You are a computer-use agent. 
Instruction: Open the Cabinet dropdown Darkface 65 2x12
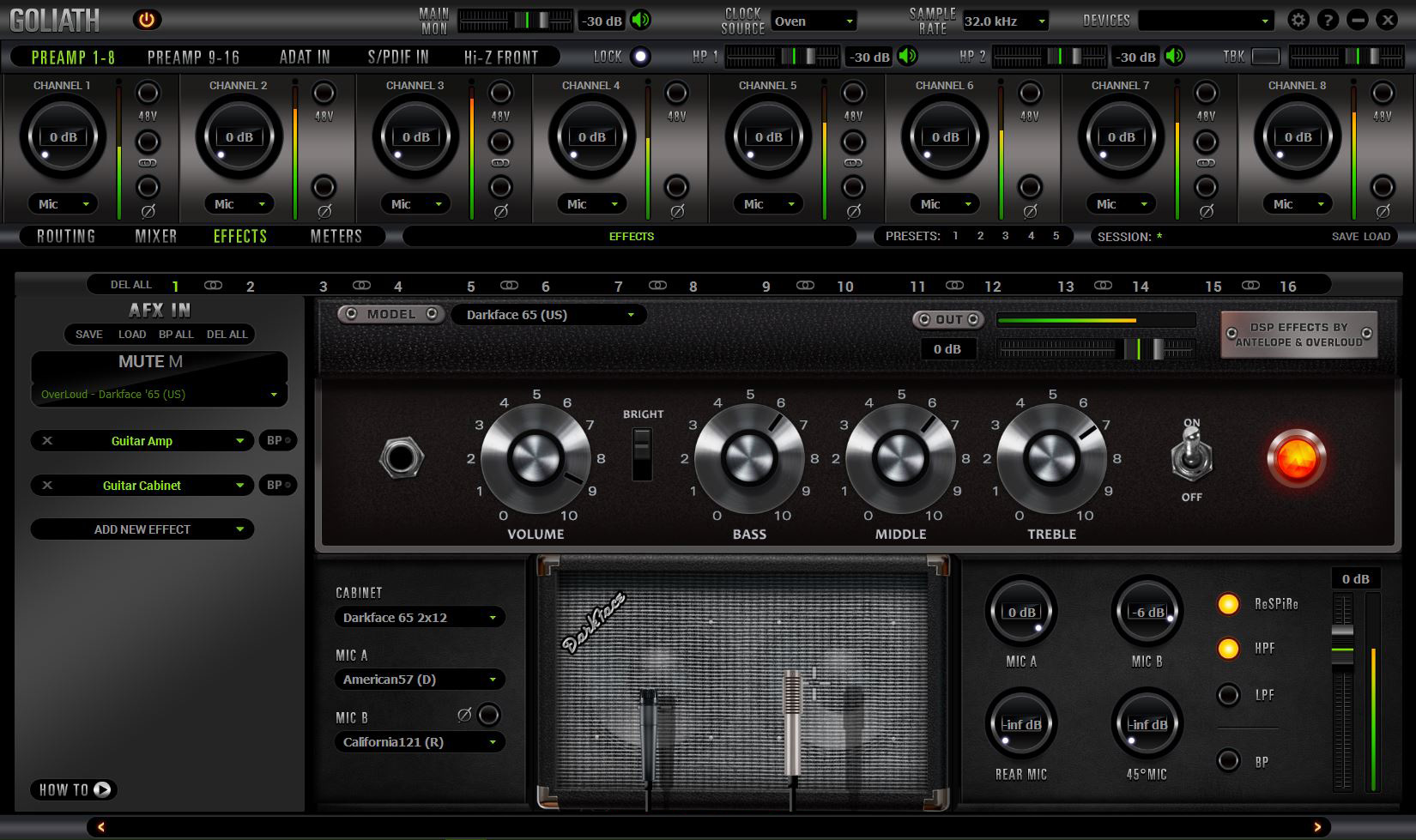419,617
